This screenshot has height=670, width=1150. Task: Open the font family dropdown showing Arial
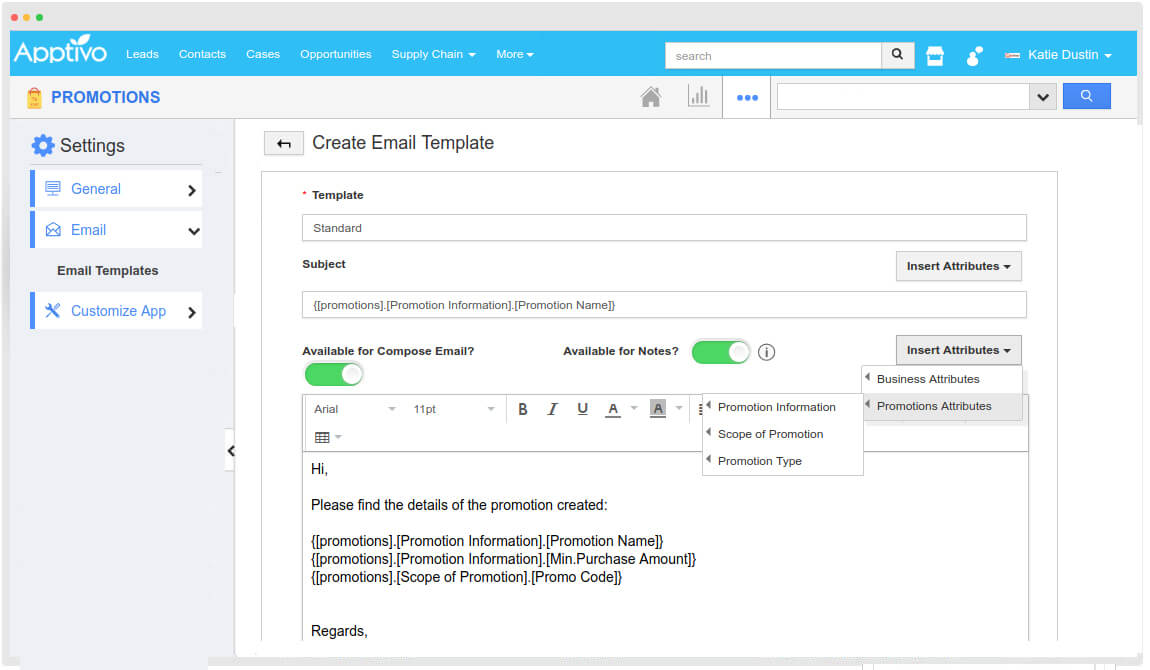(352, 408)
